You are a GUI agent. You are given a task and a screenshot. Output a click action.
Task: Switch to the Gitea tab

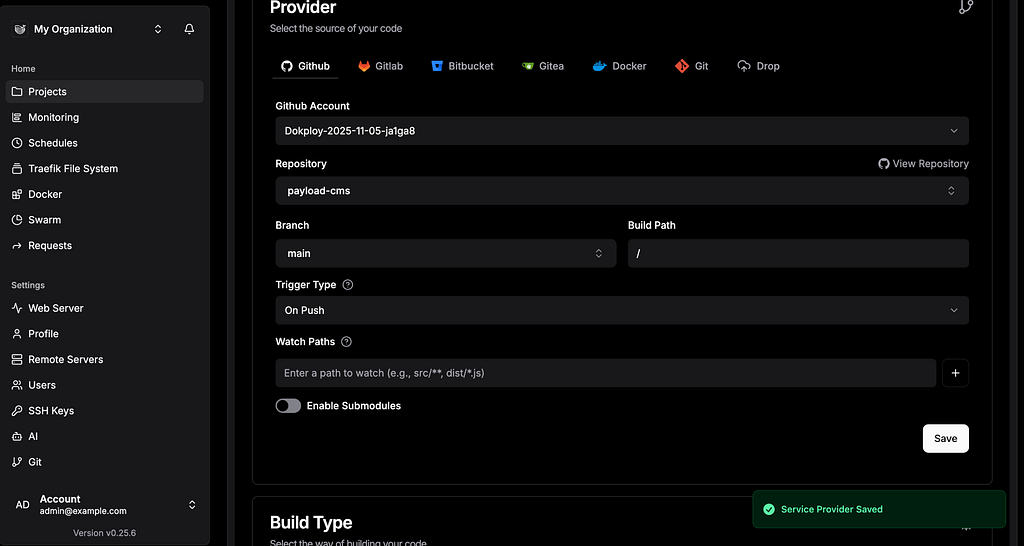543,66
